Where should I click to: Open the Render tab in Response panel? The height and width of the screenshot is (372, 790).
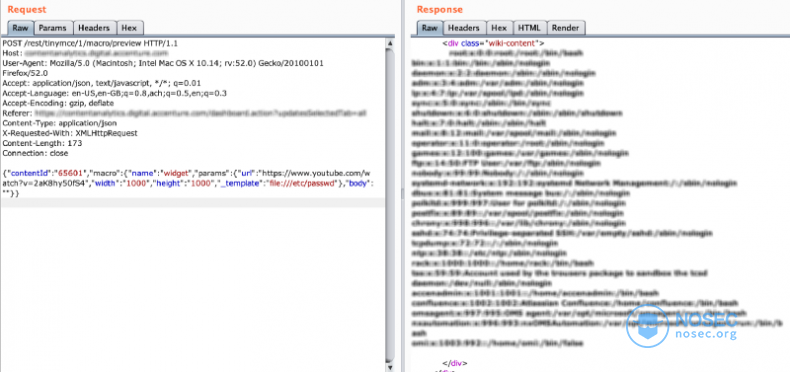(x=566, y=28)
